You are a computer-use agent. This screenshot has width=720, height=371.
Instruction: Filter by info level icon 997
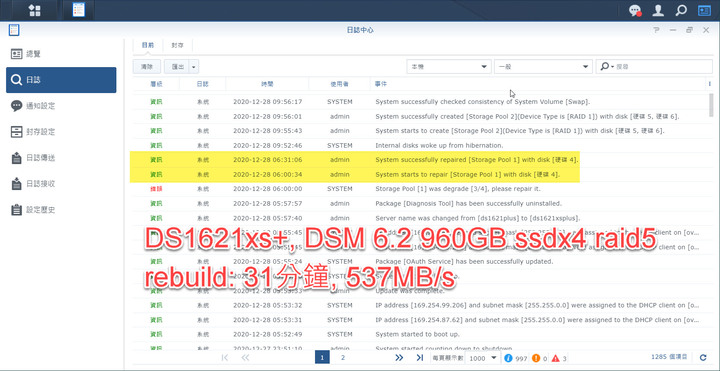tap(508, 358)
